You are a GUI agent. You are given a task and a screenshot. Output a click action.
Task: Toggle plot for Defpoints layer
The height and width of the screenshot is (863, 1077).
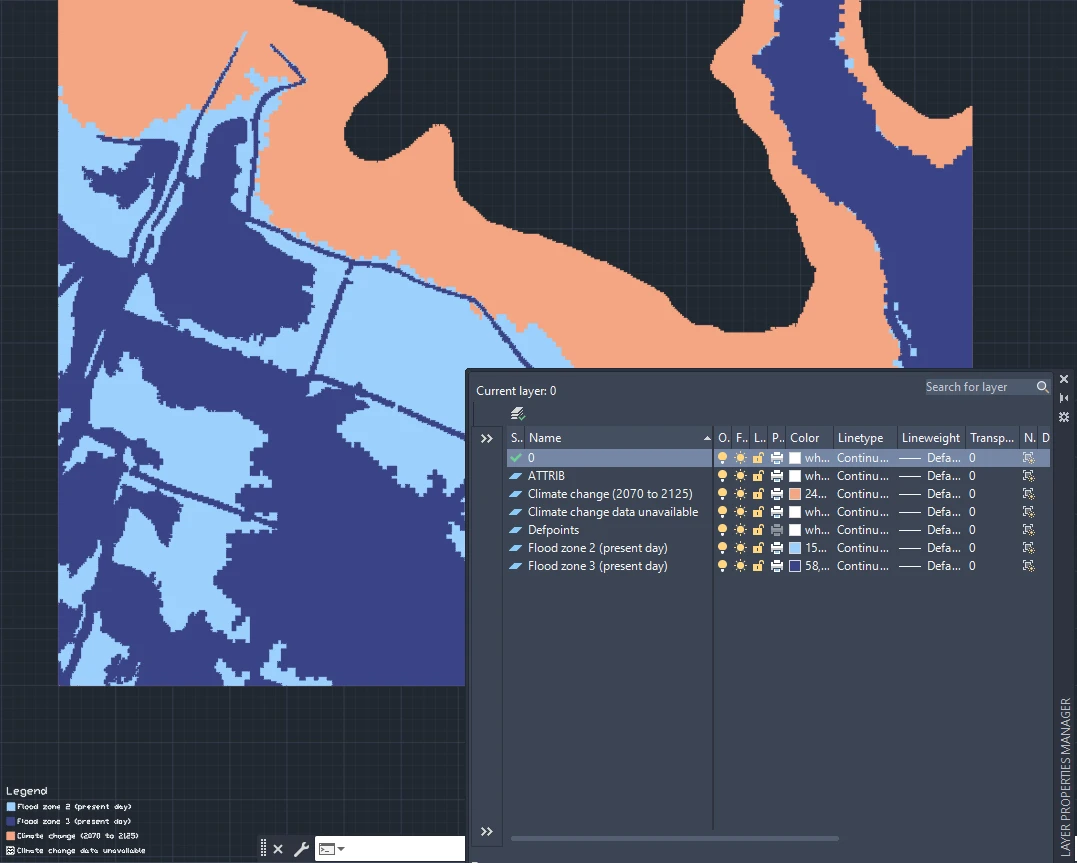tap(777, 530)
